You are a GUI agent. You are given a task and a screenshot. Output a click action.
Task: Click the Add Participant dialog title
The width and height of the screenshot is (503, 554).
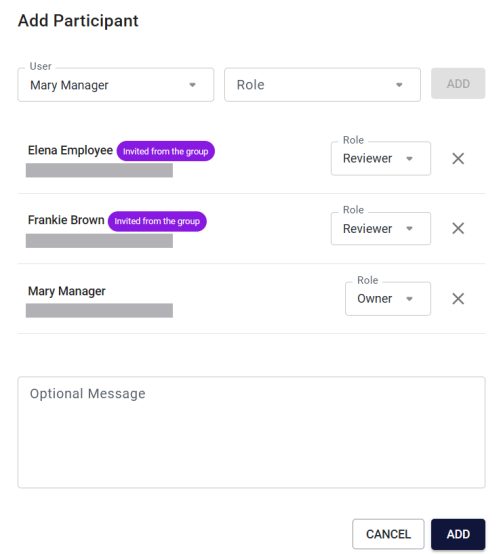pyautogui.click(x=78, y=21)
